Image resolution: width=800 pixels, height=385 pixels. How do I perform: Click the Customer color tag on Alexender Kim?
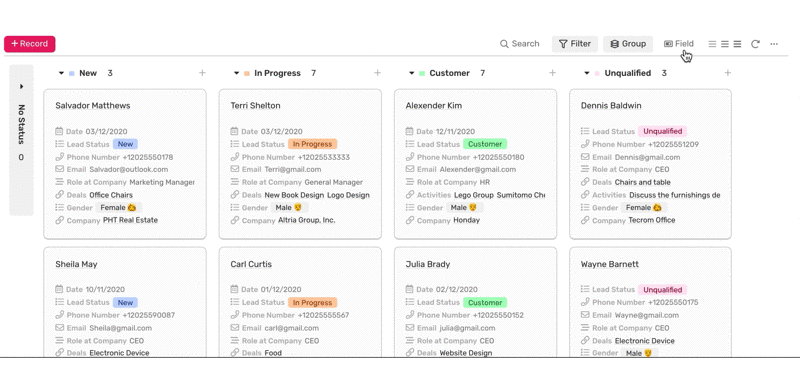click(x=485, y=144)
